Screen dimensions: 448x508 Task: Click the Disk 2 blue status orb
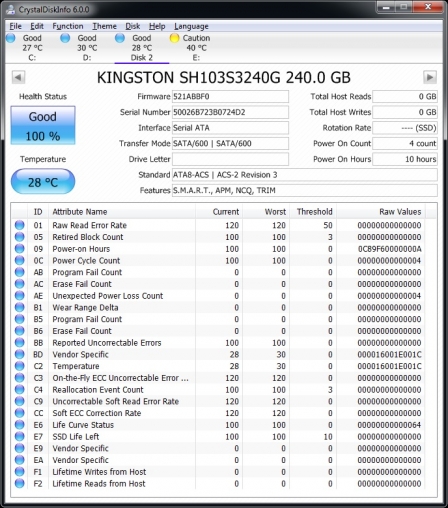[120, 38]
